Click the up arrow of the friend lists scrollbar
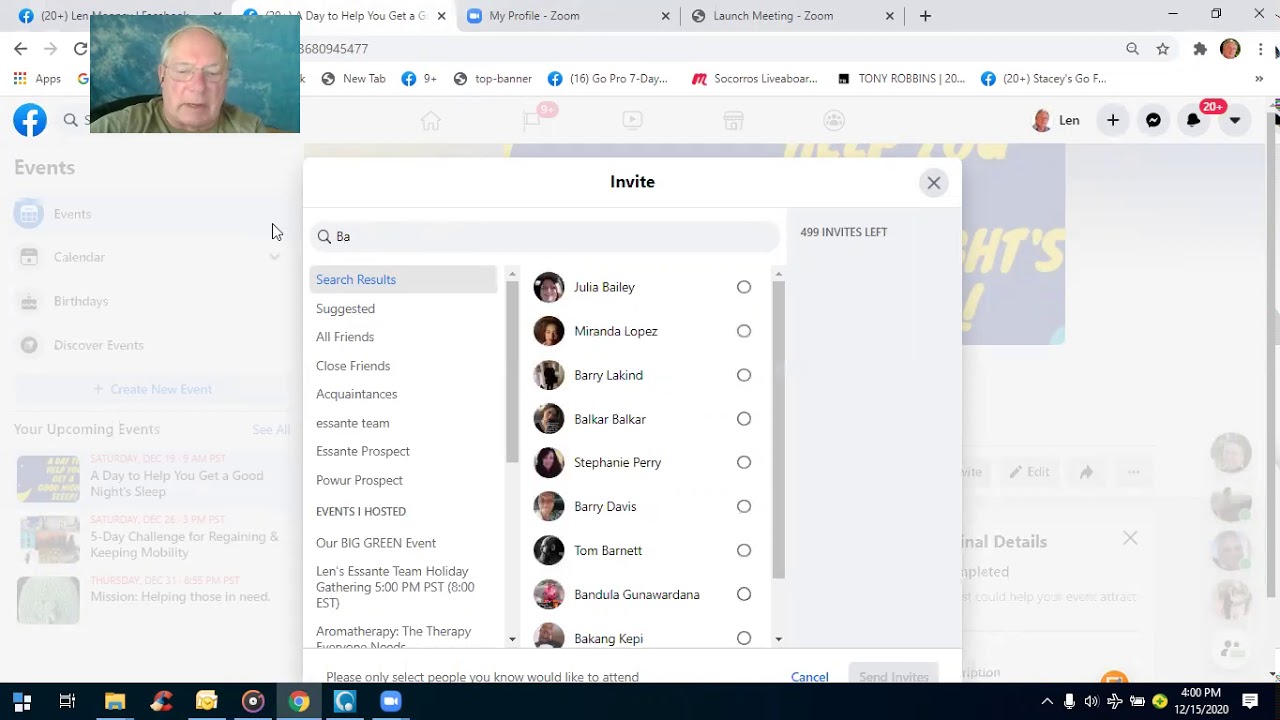 512,274
